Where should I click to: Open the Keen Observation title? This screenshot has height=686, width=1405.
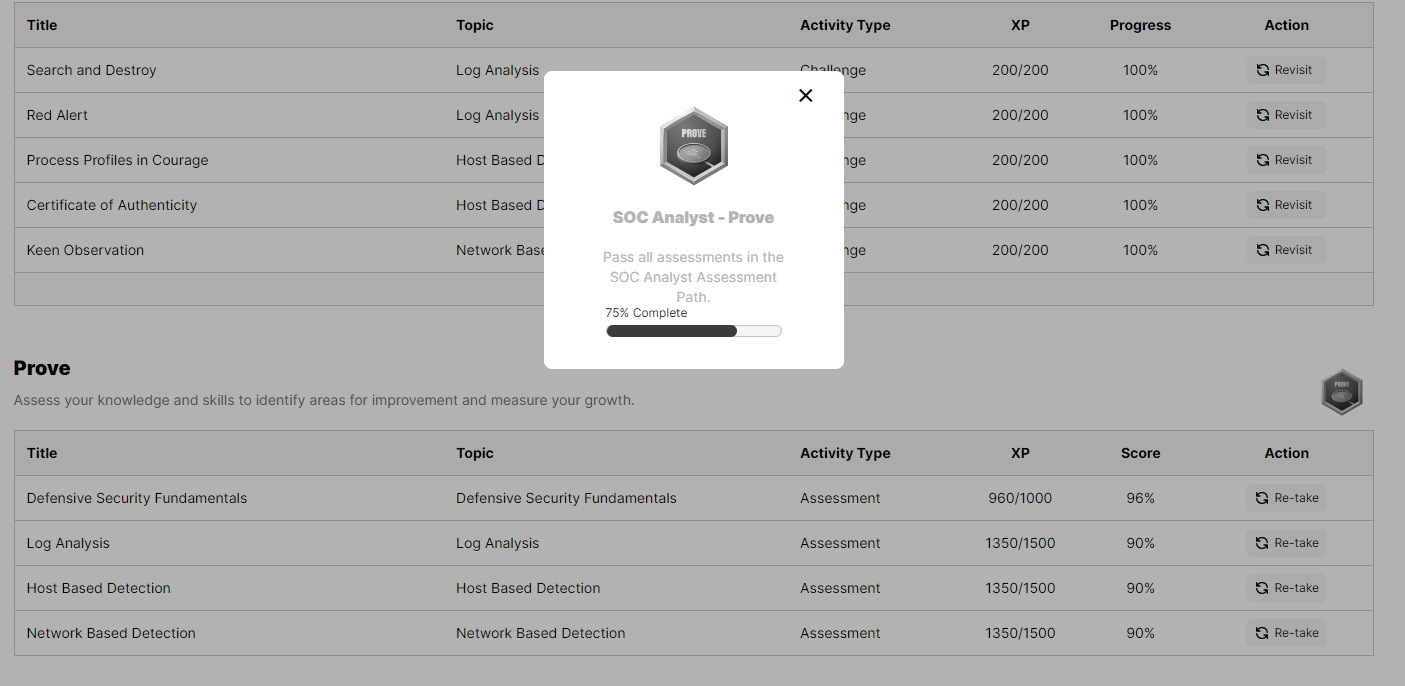85,250
